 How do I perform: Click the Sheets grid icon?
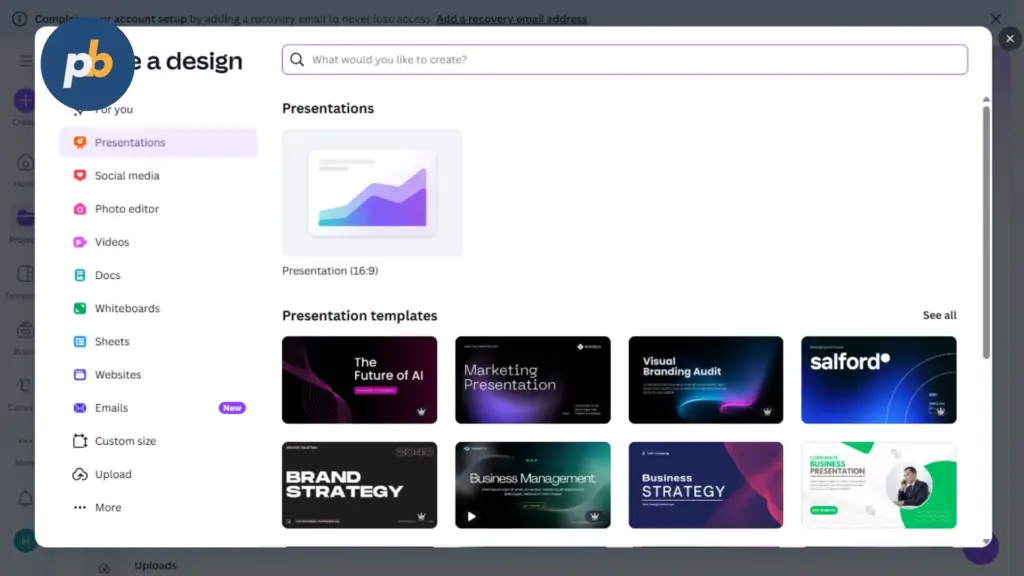pos(80,342)
